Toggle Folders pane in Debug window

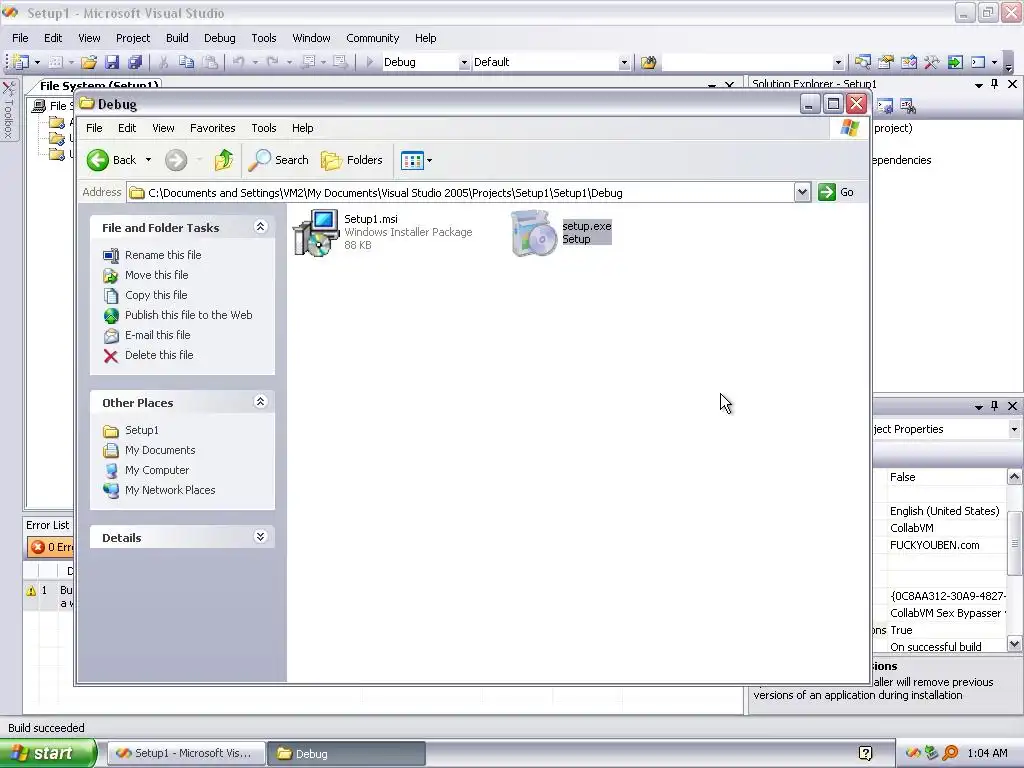coord(351,160)
